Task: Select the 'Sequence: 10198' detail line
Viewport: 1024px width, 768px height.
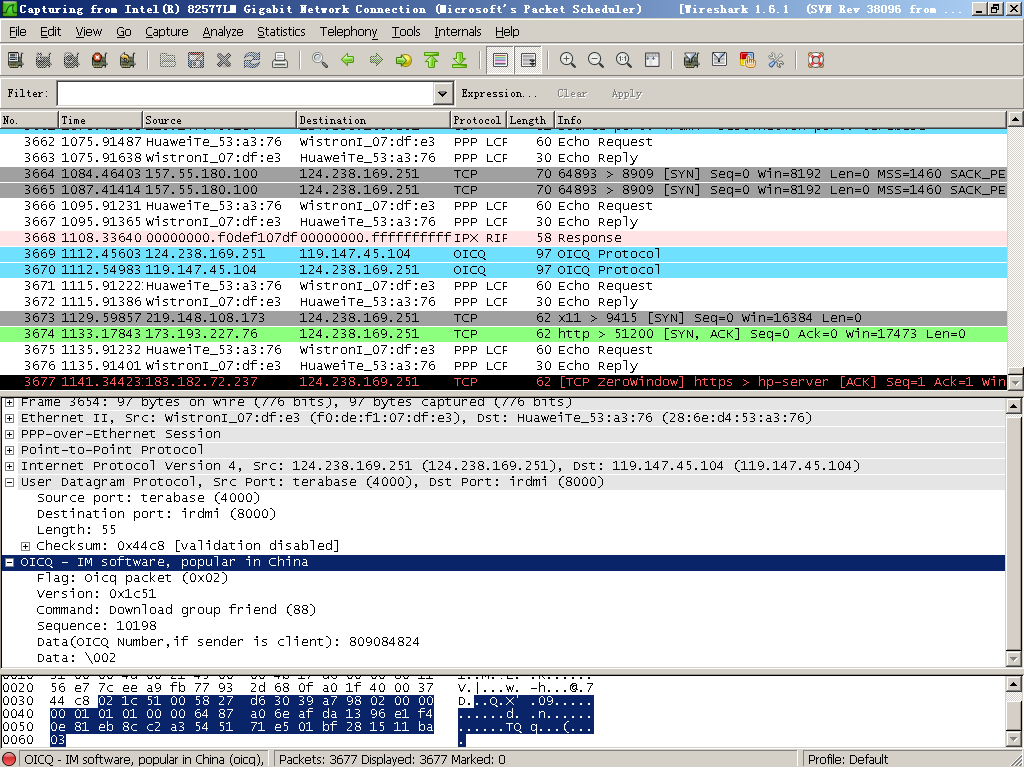Action: pos(97,626)
